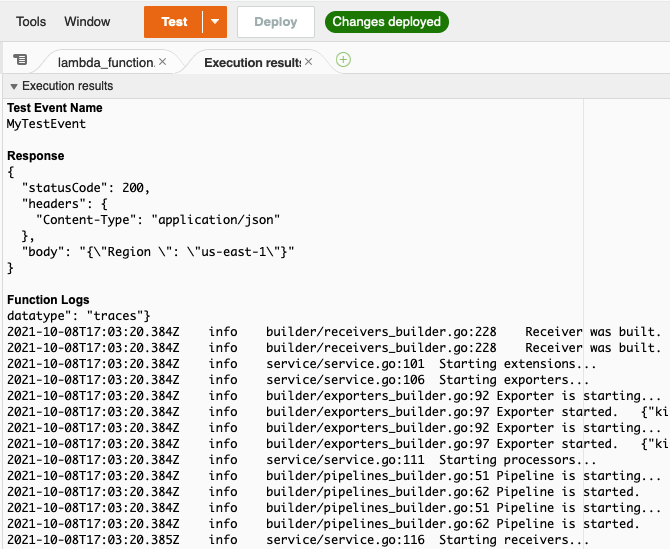Viewport: 670px width, 549px height.
Task: Click the "body" Region us-east-1 line
Action: 158,252
